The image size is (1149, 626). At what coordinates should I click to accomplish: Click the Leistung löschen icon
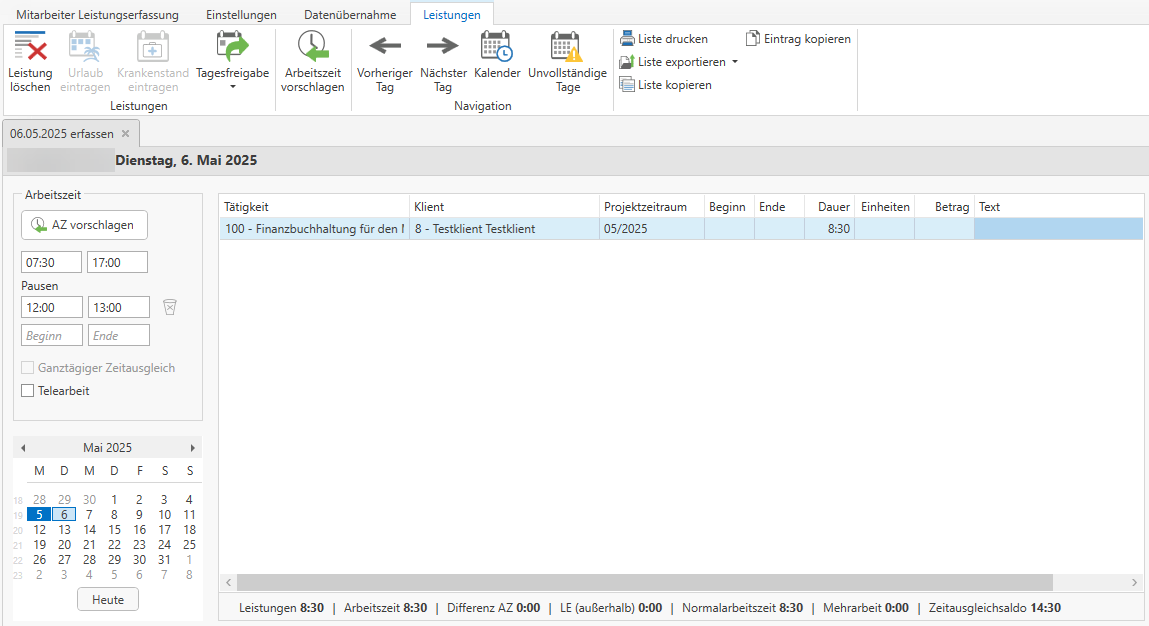[30, 48]
